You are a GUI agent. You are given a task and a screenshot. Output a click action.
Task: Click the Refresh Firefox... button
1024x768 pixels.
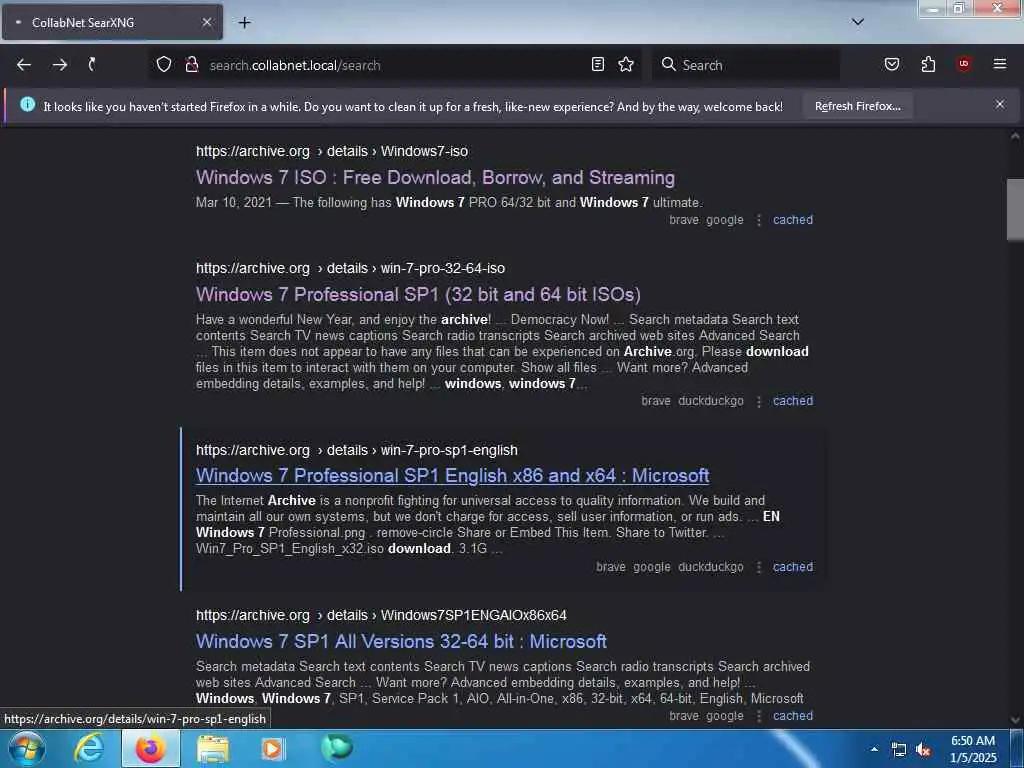(x=857, y=106)
